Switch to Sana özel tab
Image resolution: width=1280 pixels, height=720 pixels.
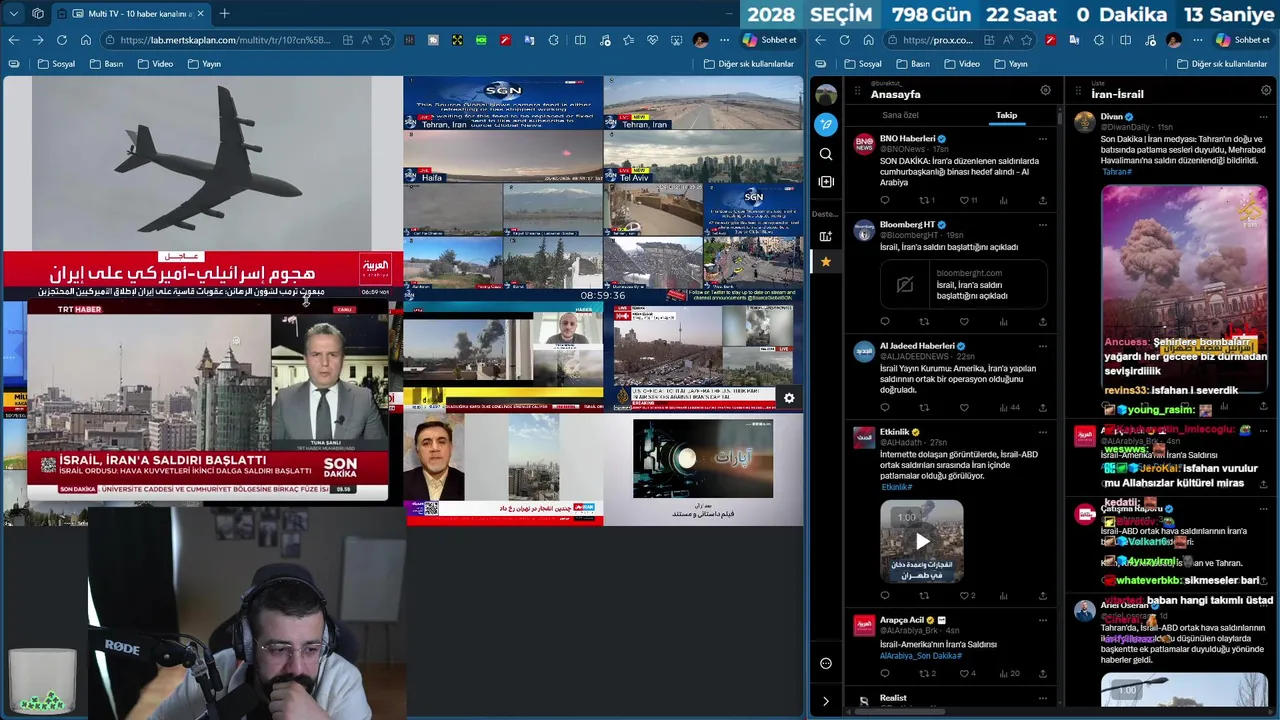tap(900, 115)
